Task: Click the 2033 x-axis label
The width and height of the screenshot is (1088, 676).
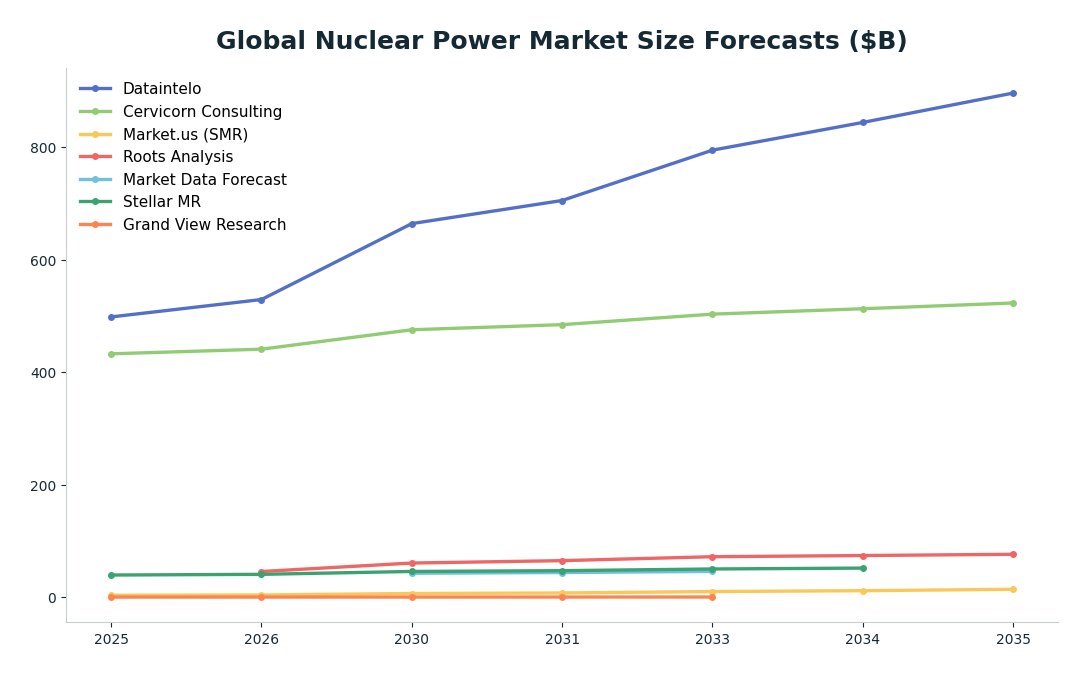Action: (713, 639)
